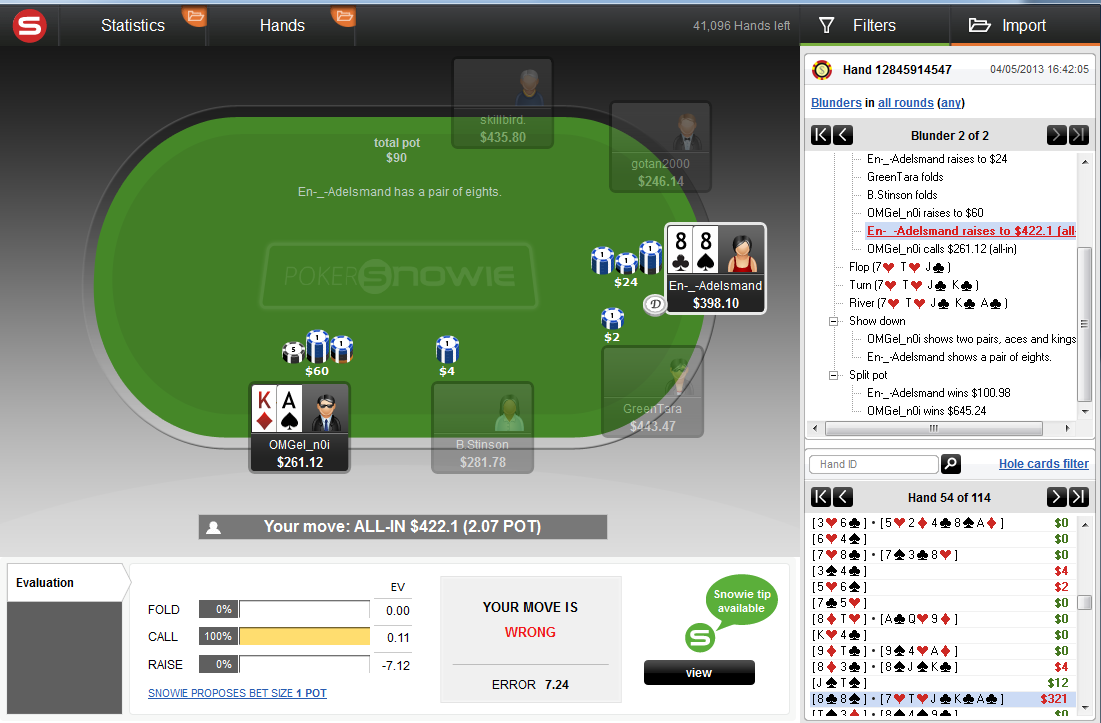Image resolution: width=1101 pixels, height=723 pixels.
Task: Click Snowie proposes bet size link
Action: click(x=237, y=693)
